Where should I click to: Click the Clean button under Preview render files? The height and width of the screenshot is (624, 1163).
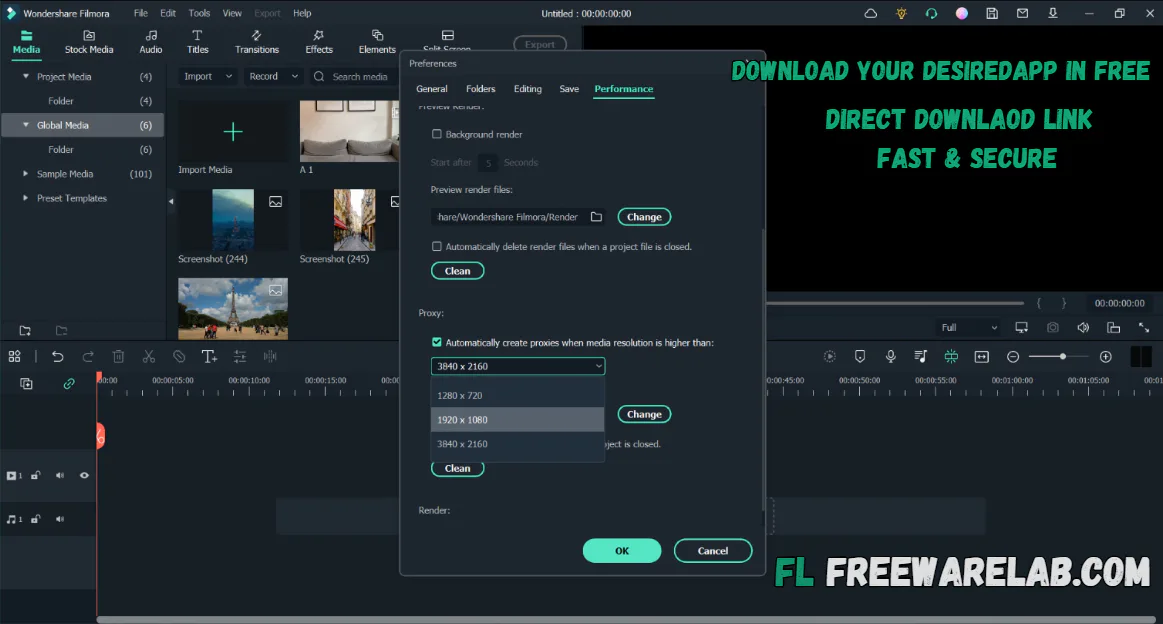pos(457,270)
